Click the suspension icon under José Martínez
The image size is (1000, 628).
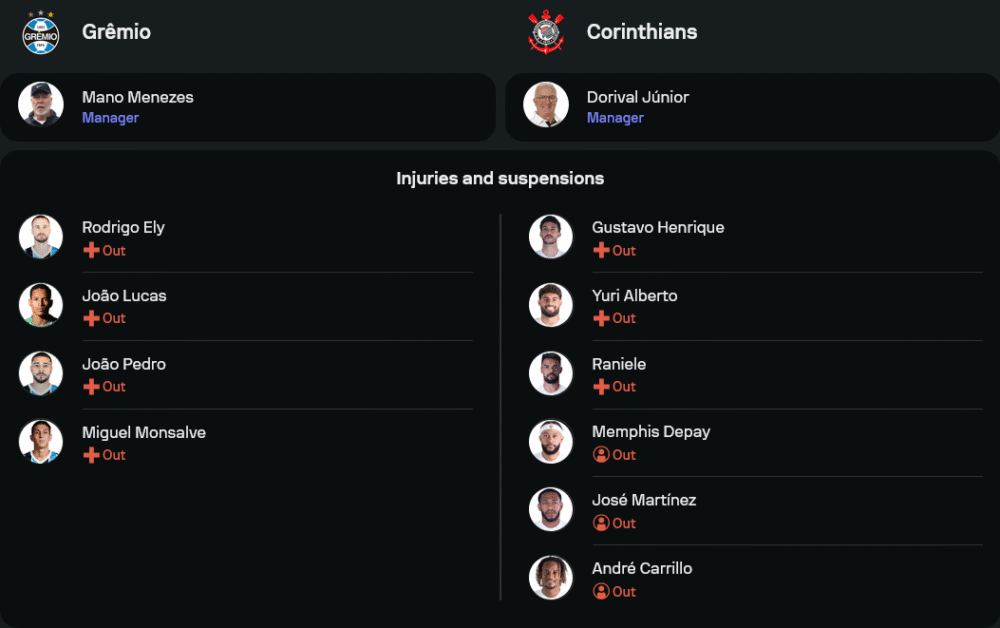pos(601,523)
